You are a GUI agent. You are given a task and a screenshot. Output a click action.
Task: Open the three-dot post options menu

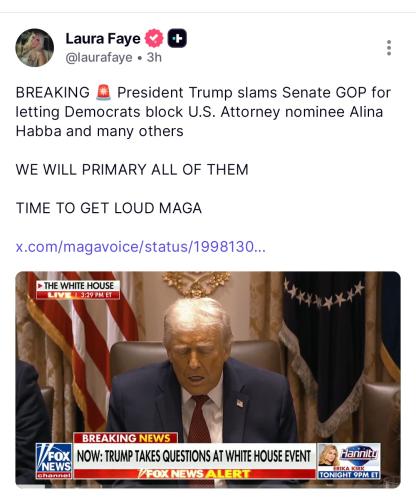(389, 48)
